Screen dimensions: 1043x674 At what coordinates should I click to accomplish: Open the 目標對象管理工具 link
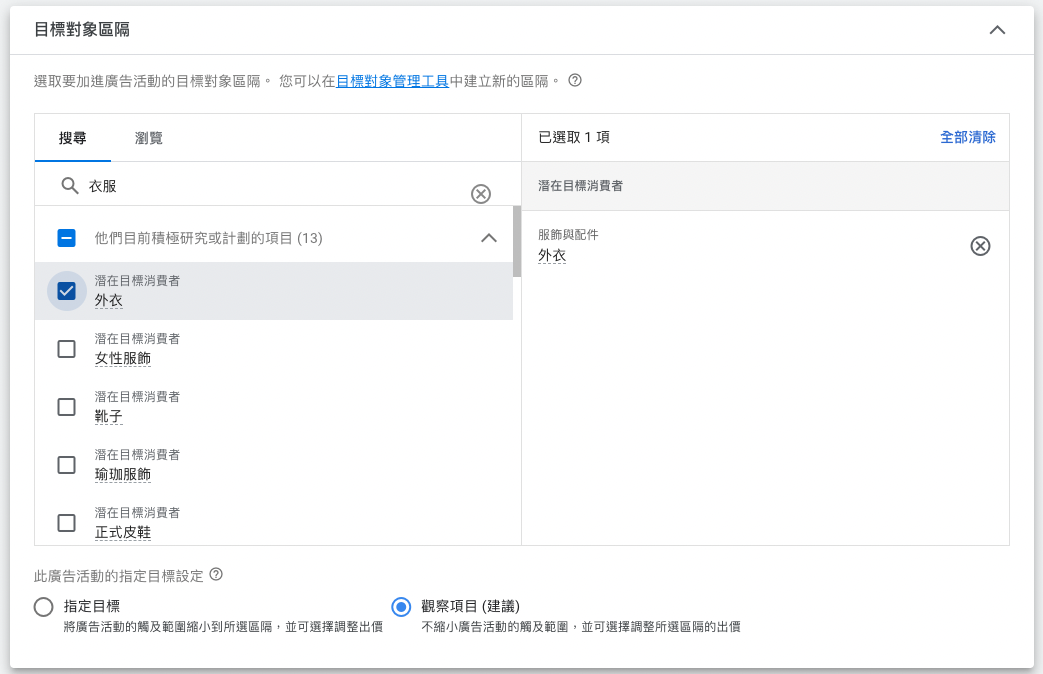tap(392, 81)
